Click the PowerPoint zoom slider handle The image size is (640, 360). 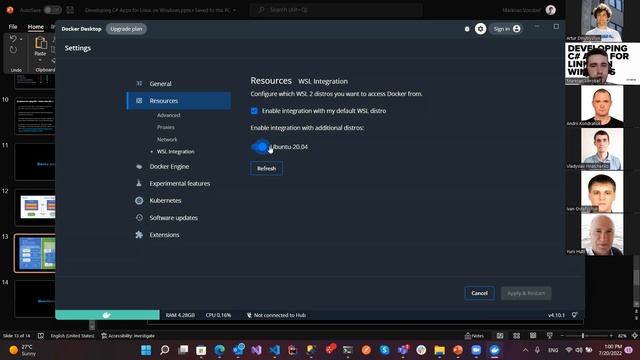(583, 336)
